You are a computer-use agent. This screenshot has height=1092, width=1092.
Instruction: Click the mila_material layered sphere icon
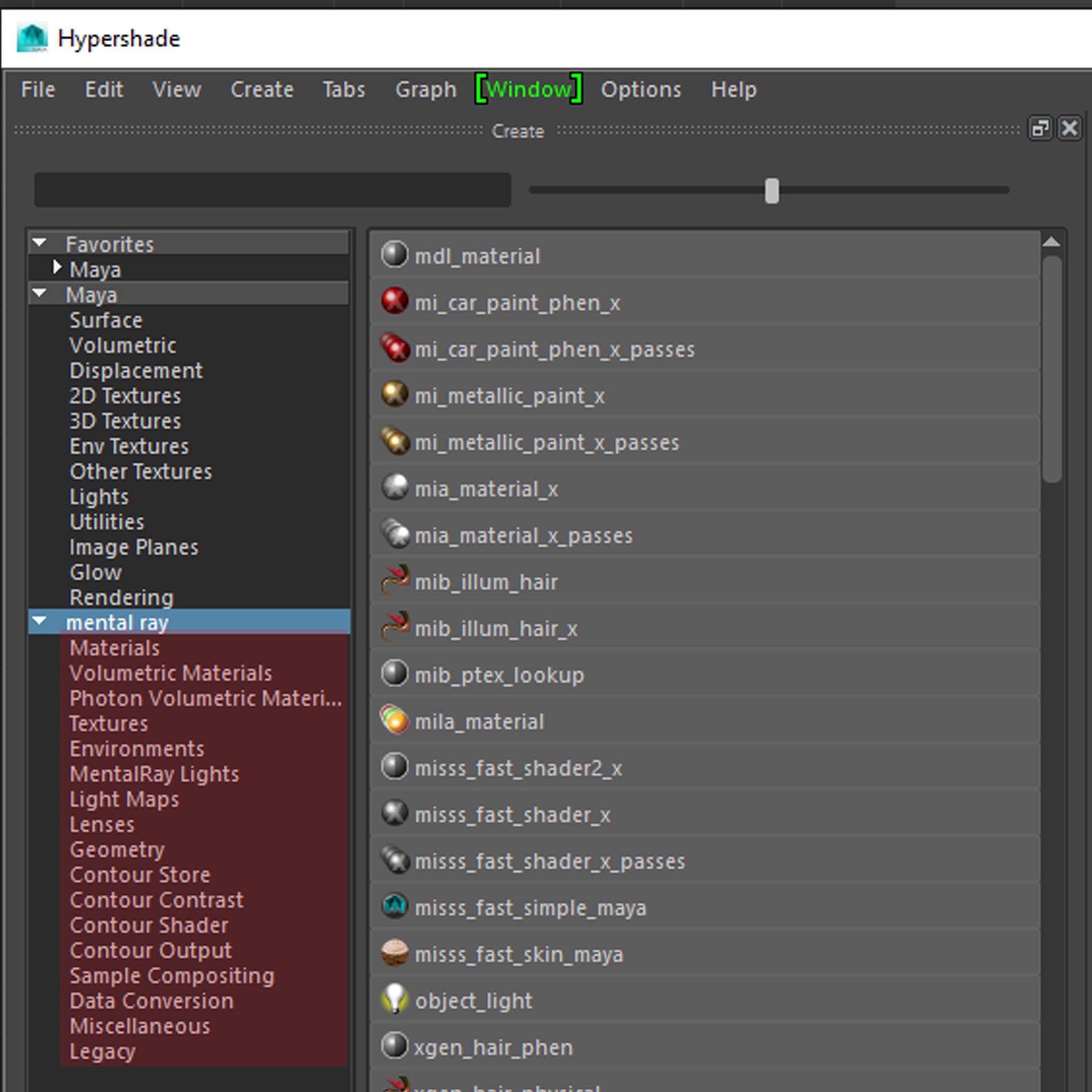point(394,720)
